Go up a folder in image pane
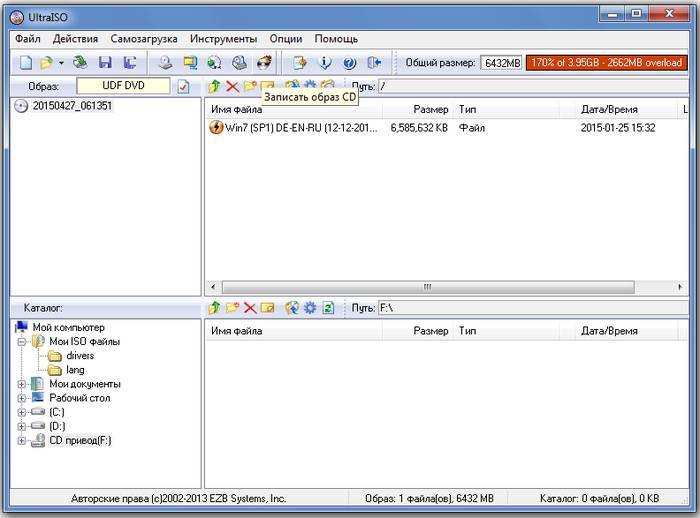Viewport: 700px width, 518px height. coord(214,87)
